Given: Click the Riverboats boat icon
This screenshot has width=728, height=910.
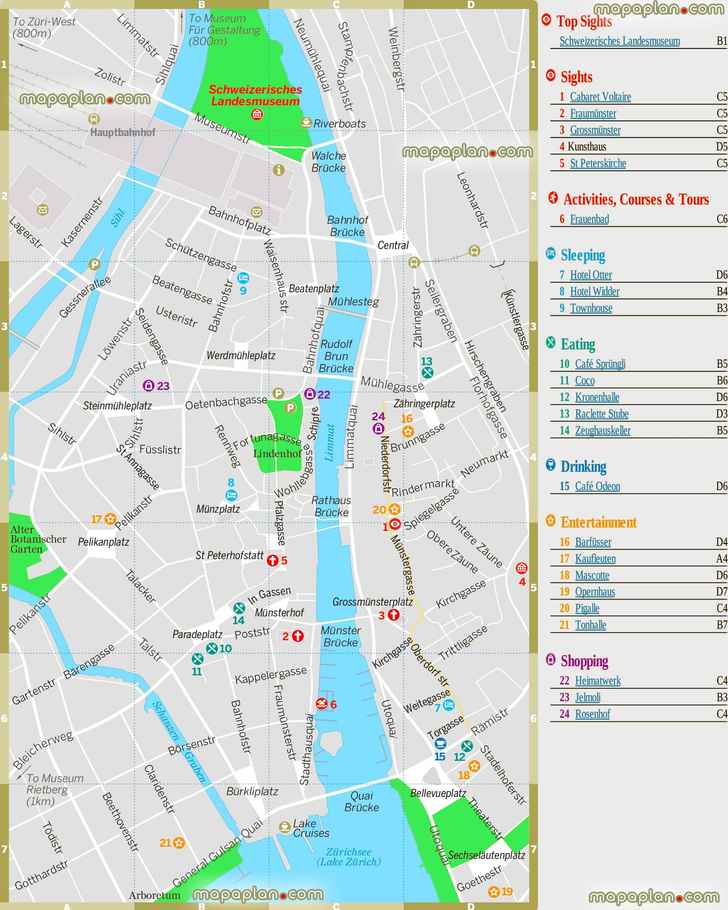Looking at the screenshot, I should tap(307, 122).
